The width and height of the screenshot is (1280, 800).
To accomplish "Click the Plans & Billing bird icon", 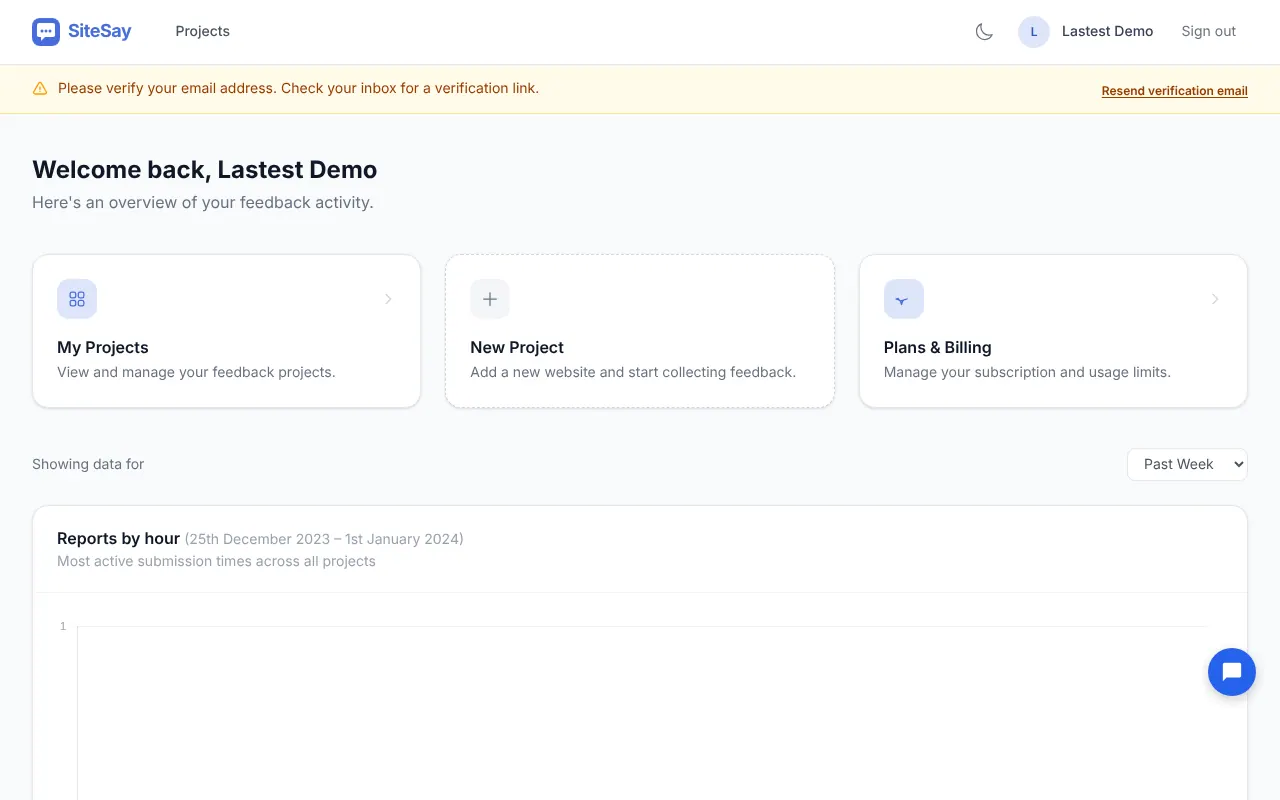I will pos(904,299).
